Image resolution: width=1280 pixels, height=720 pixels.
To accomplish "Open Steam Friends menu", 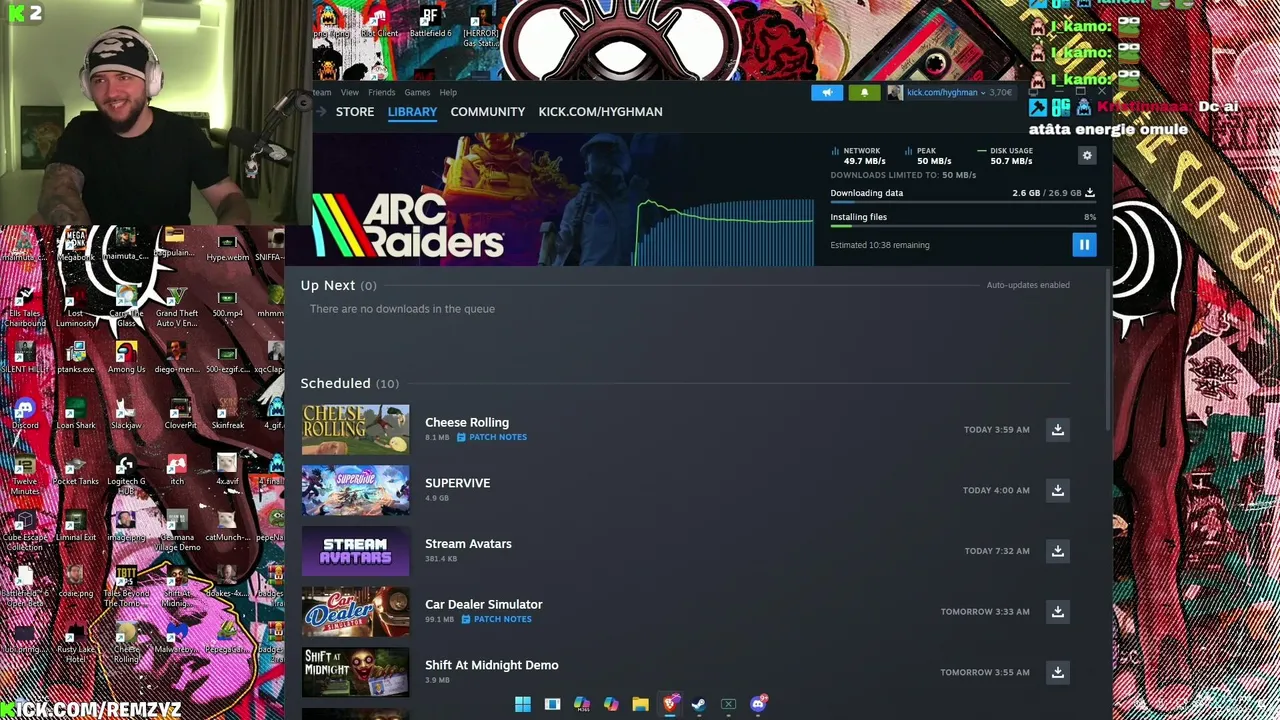I will (x=381, y=92).
